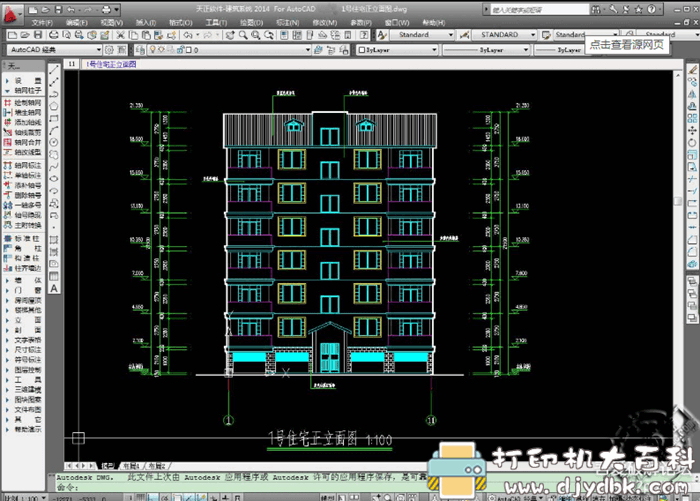Click the 轴网合并 command
The image size is (700, 501).
23,142
